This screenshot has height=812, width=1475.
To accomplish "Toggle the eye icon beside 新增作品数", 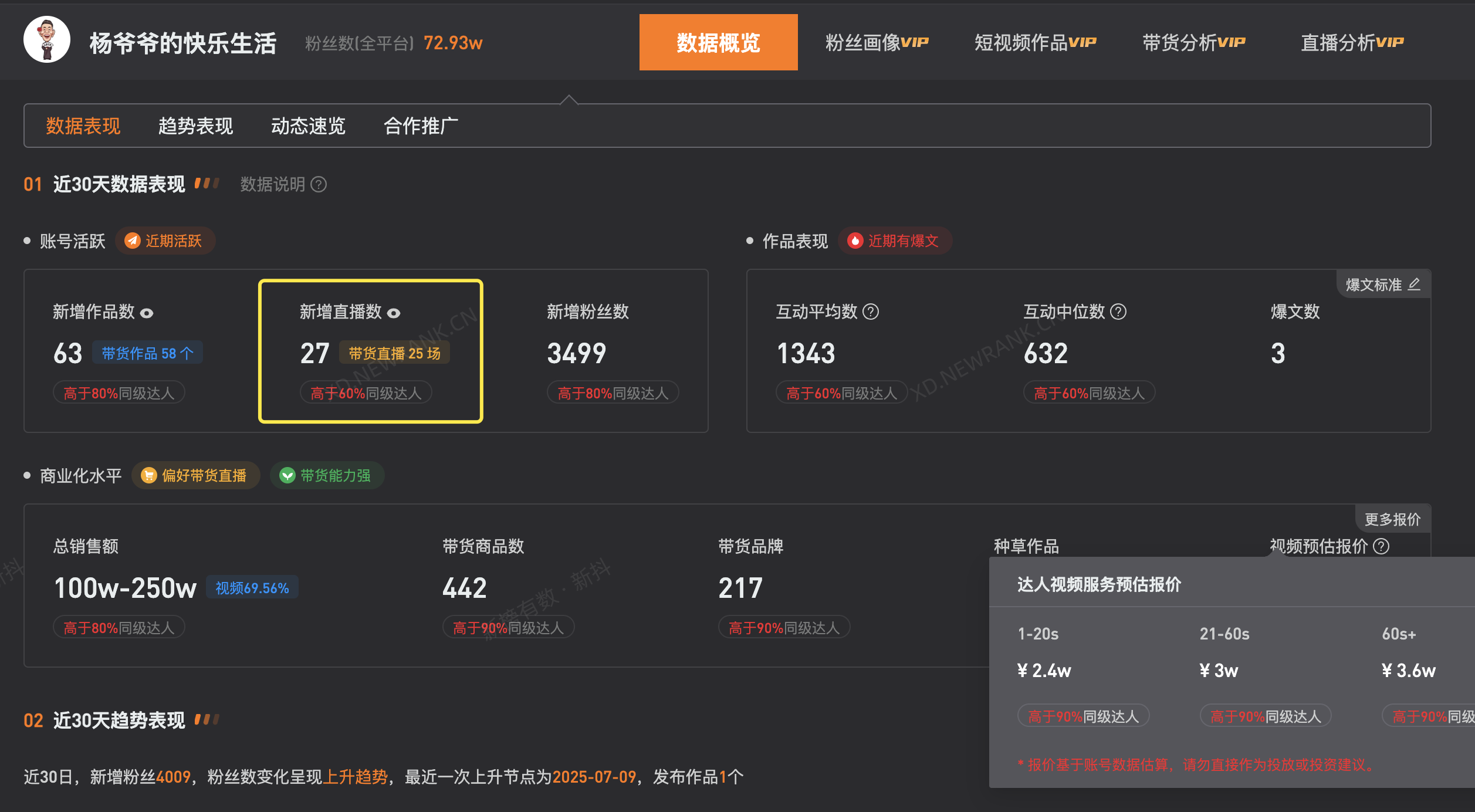I will (x=147, y=313).
